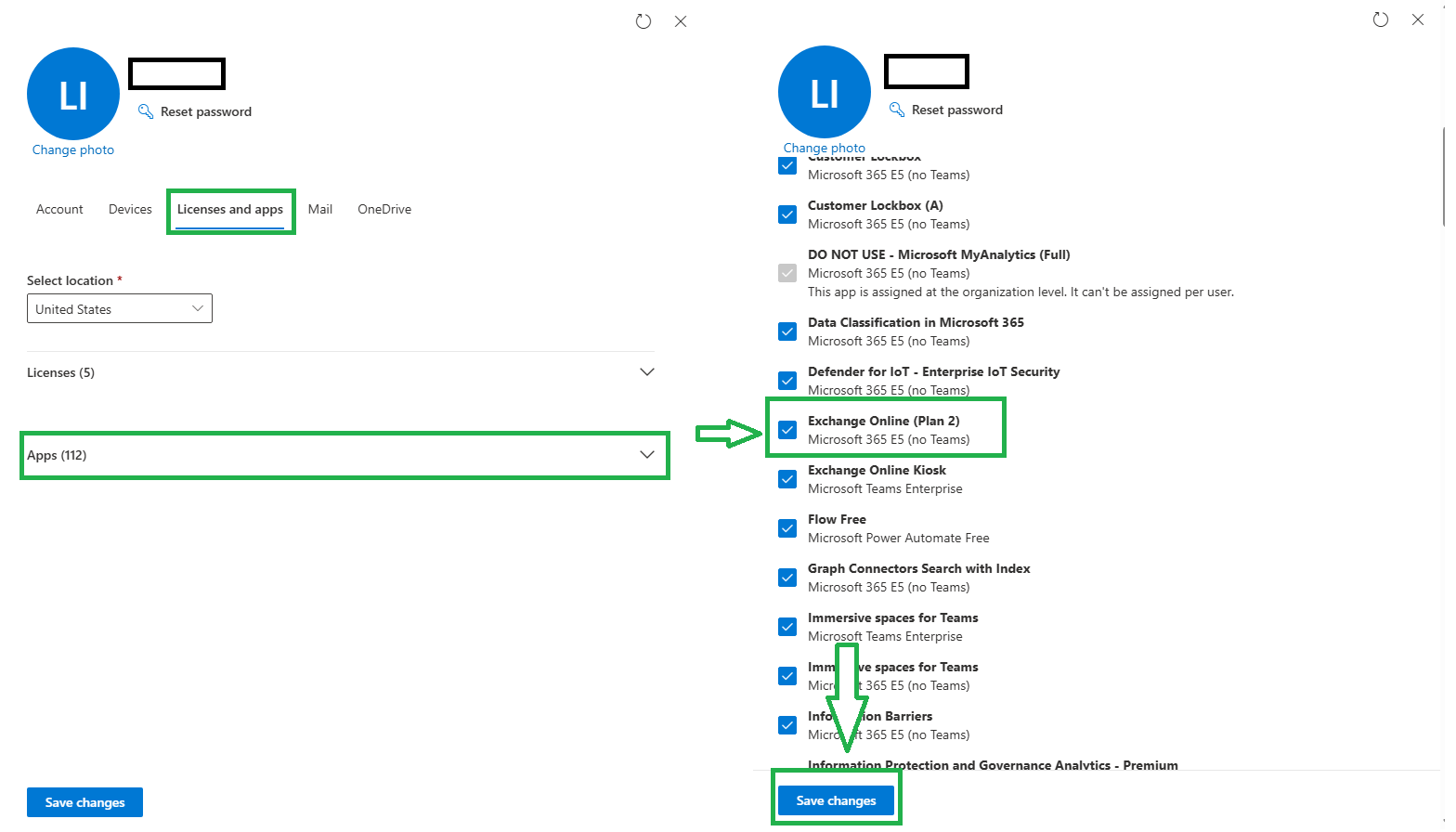Uncheck Defender for IoT checkbox

(787, 381)
